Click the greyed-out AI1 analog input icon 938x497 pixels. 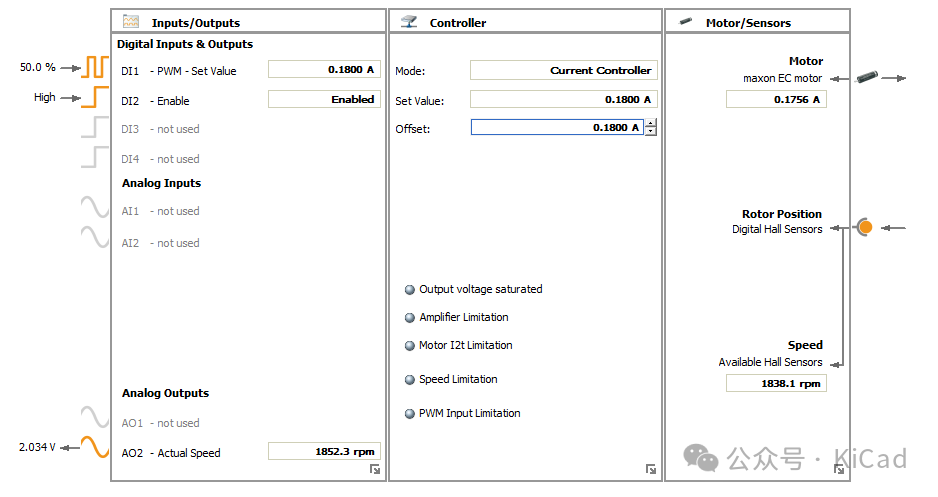(x=95, y=208)
